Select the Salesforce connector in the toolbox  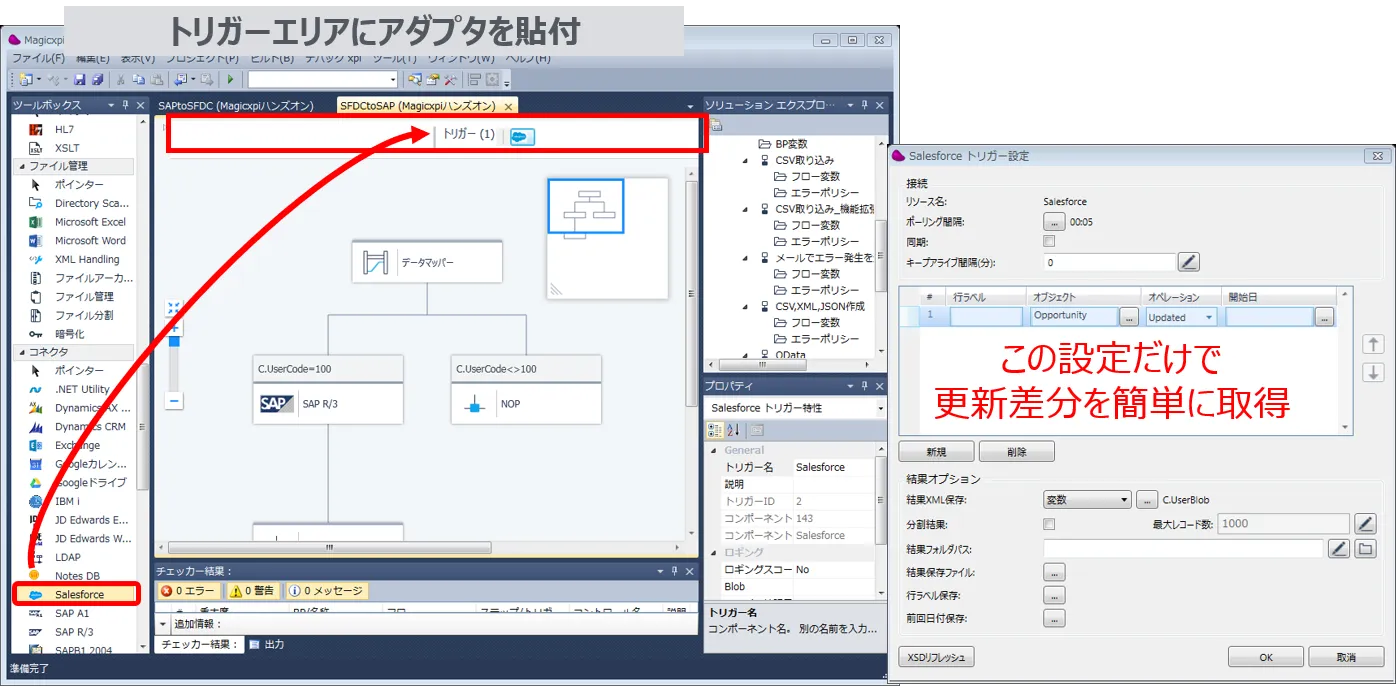tap(78, 595)
